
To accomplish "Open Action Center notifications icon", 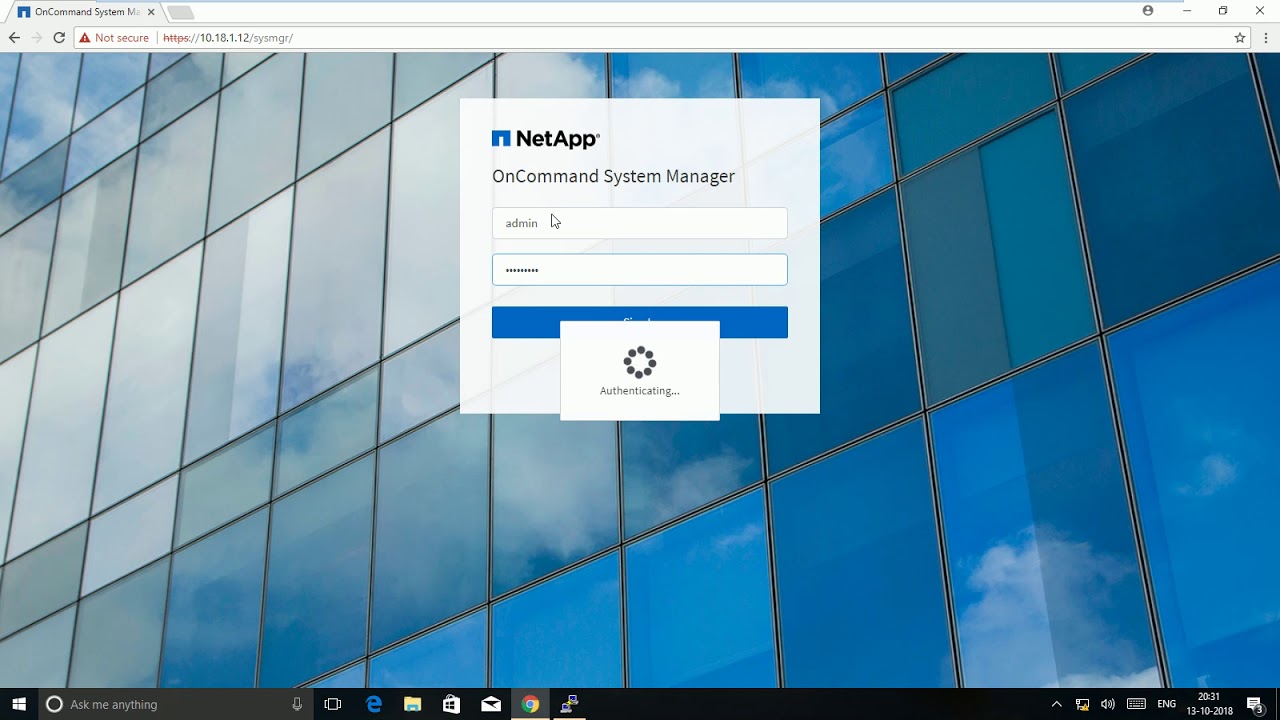I will tap(1255, 704).
